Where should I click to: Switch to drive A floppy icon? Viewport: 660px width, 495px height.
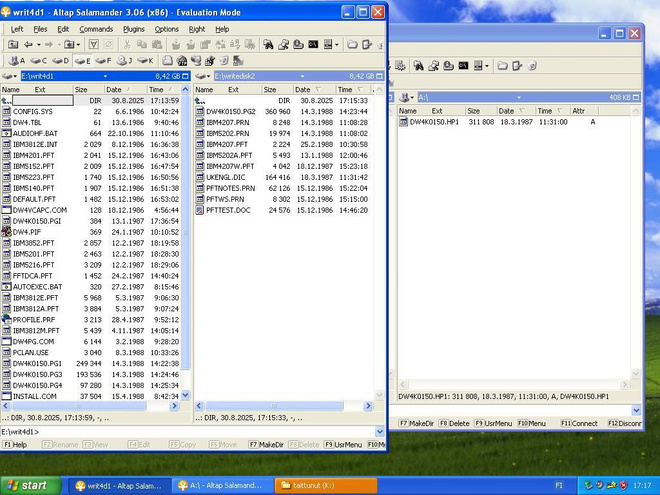coord(17,61)
